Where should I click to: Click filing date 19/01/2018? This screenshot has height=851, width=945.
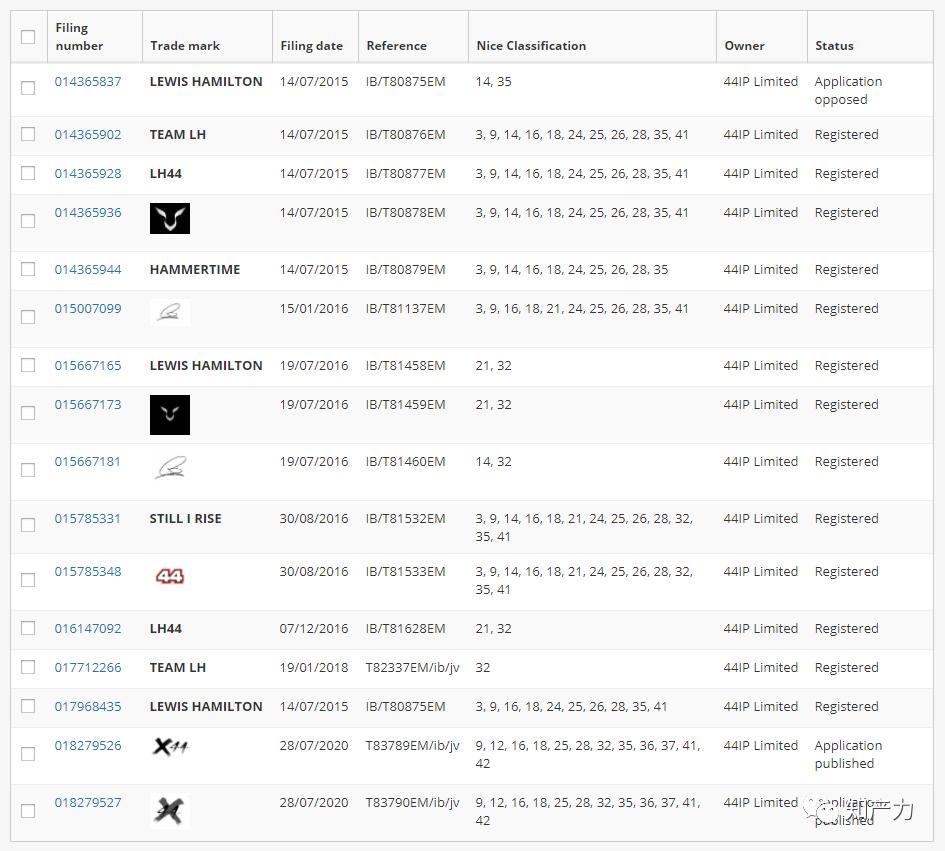[x=314, y=668]
